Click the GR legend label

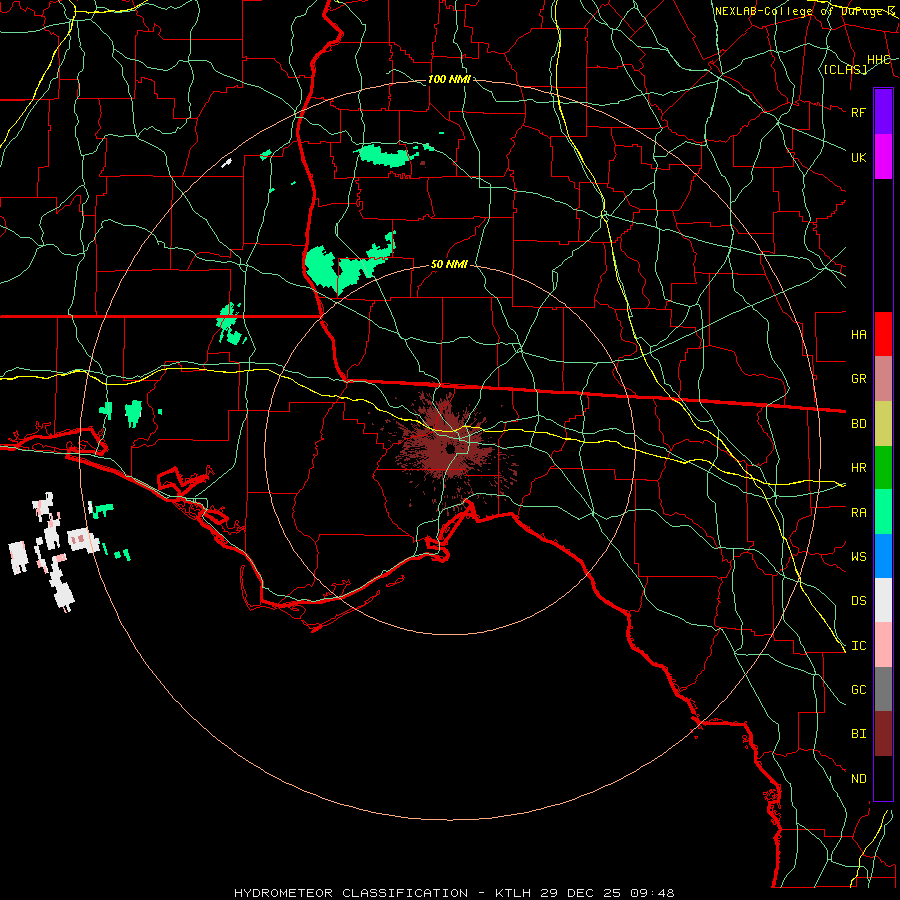click(859, 379)
